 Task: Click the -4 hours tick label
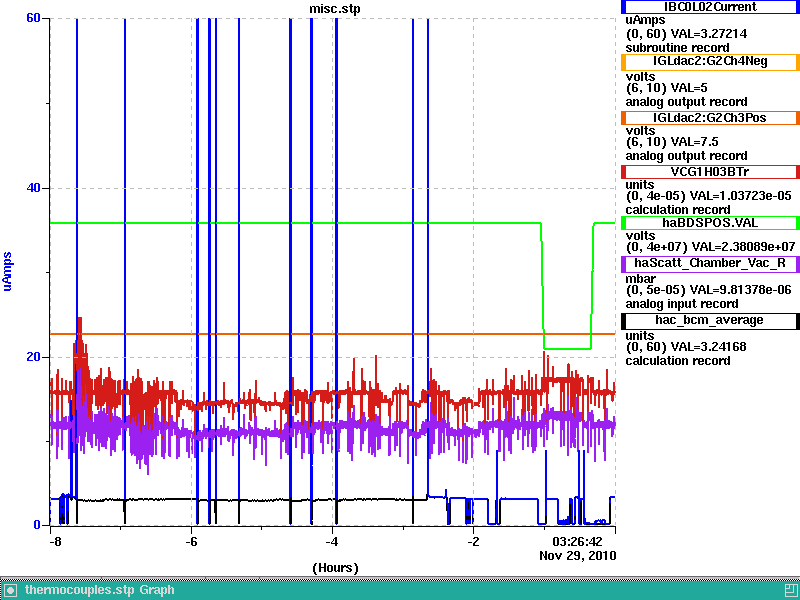(x=332, y=542)
